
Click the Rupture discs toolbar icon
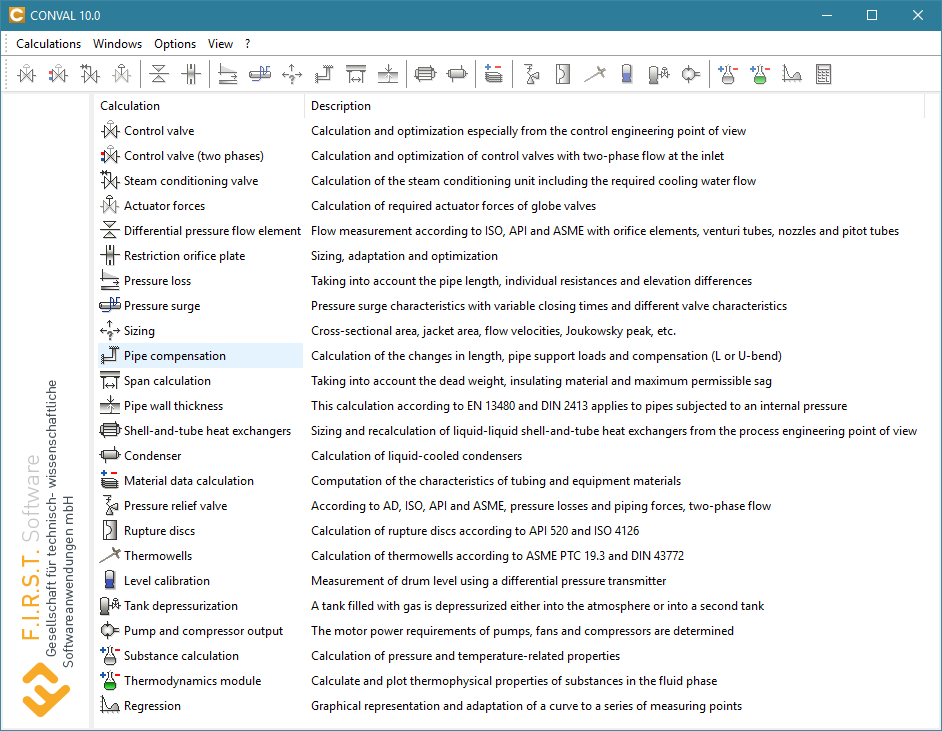click(563, 74)
